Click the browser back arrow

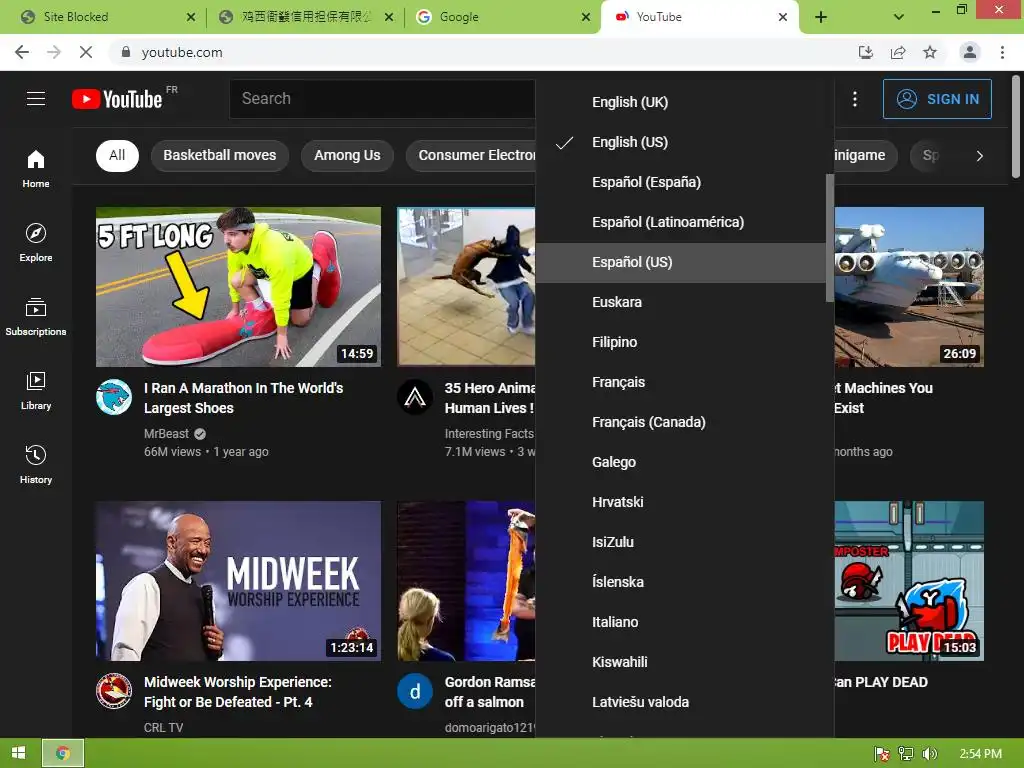pyautogui.click(x=22, y=52)
